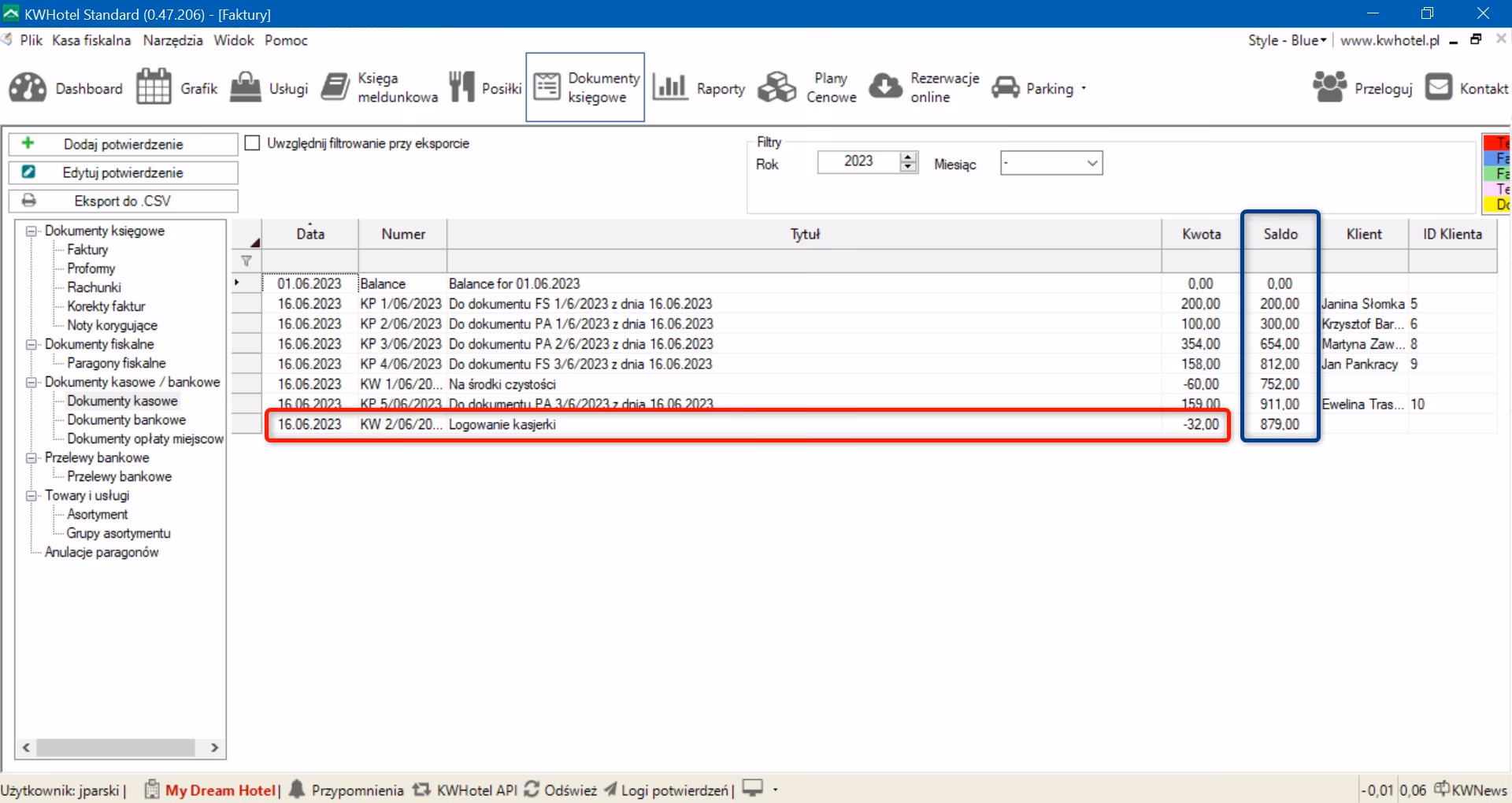Click the Przypomnienia bell icon
Viewport: 1512px width, 803px height.
point(297,789)
